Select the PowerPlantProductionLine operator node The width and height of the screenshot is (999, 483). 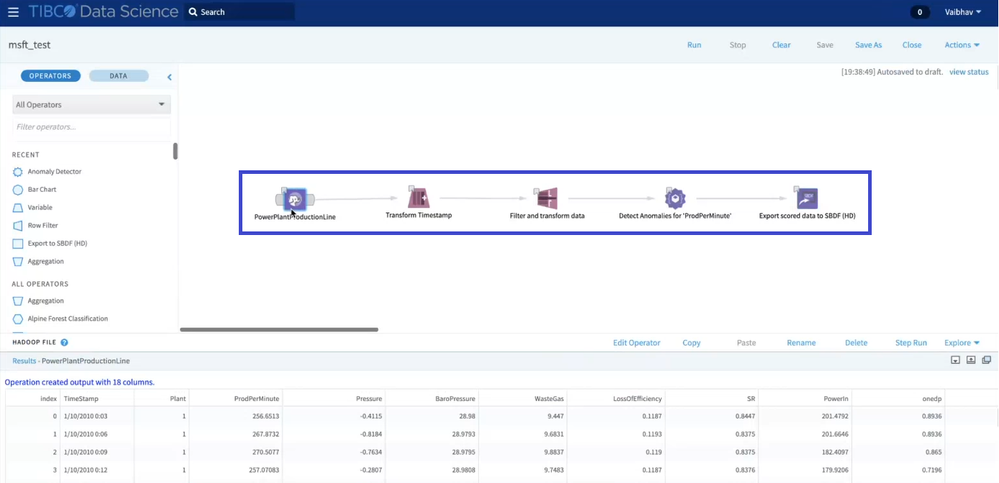click(295, 199)
